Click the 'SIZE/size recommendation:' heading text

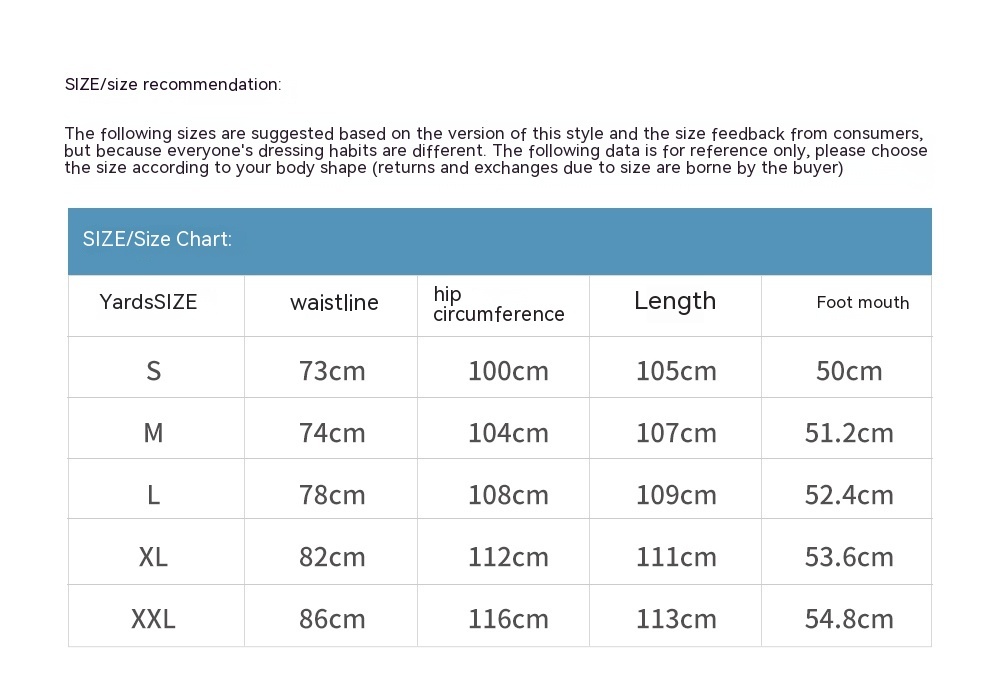[x=173, y=85]
